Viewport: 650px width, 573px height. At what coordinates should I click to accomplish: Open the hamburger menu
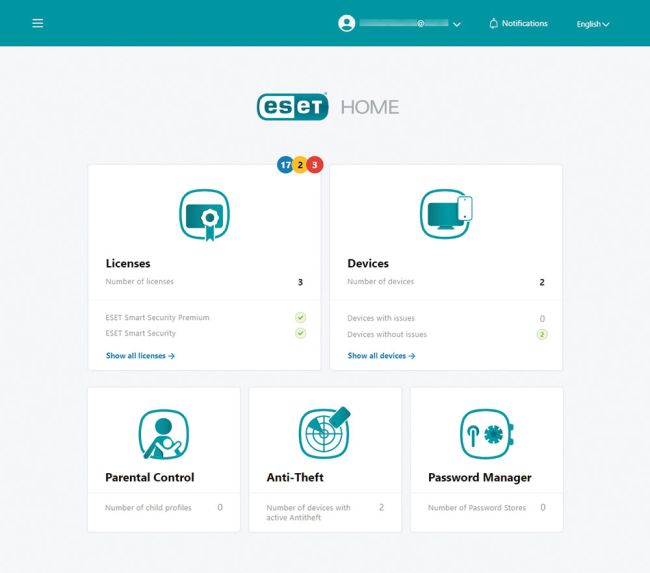click(38, 23)
